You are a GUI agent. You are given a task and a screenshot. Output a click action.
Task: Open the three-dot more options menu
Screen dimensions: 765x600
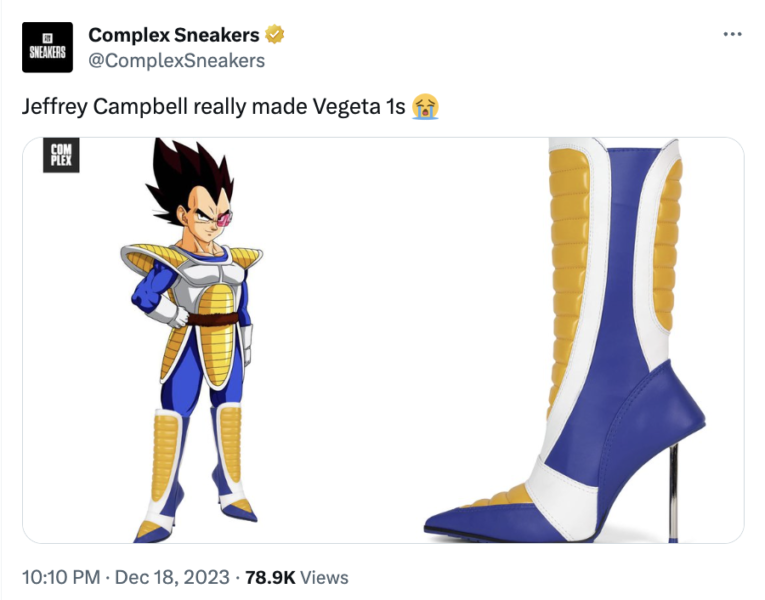coord(732,34)
